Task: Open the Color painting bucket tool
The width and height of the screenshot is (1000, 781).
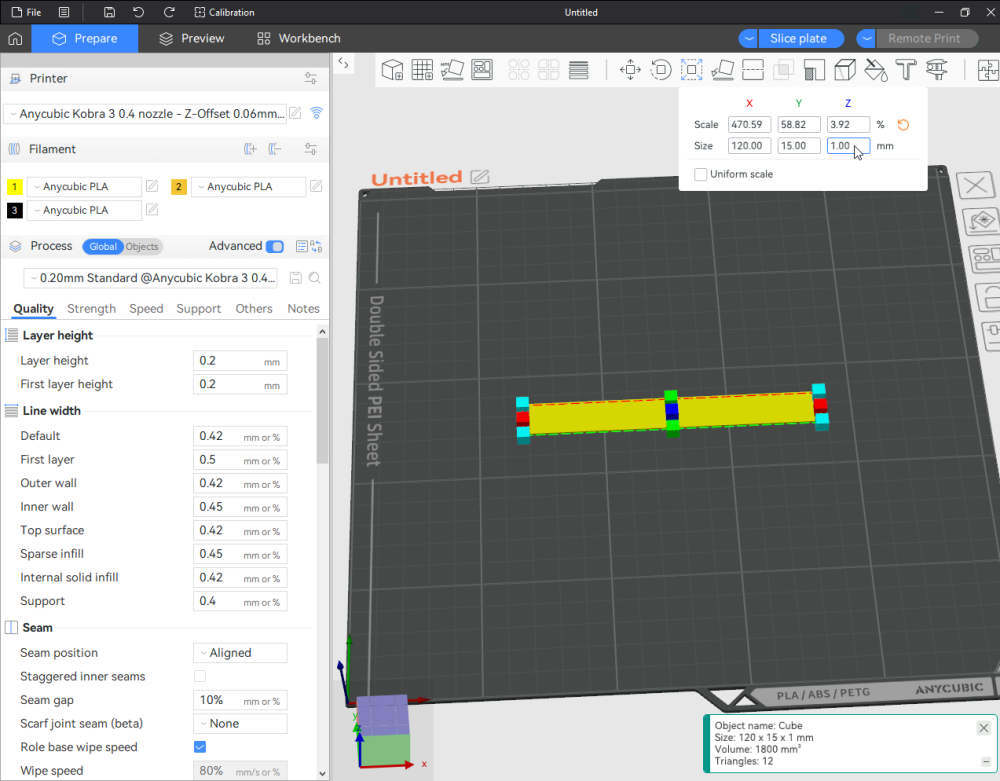Action: (x=876, y=69)
